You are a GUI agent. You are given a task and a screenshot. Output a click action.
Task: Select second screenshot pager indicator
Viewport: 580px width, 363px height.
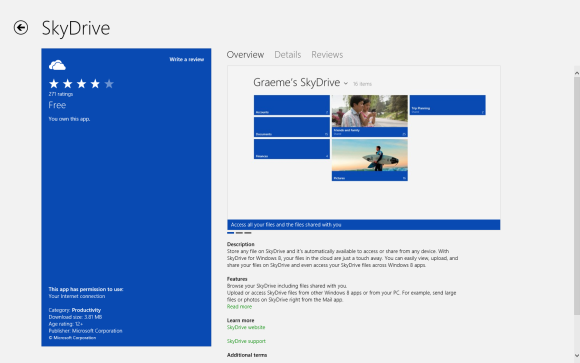tap(239, 233)
